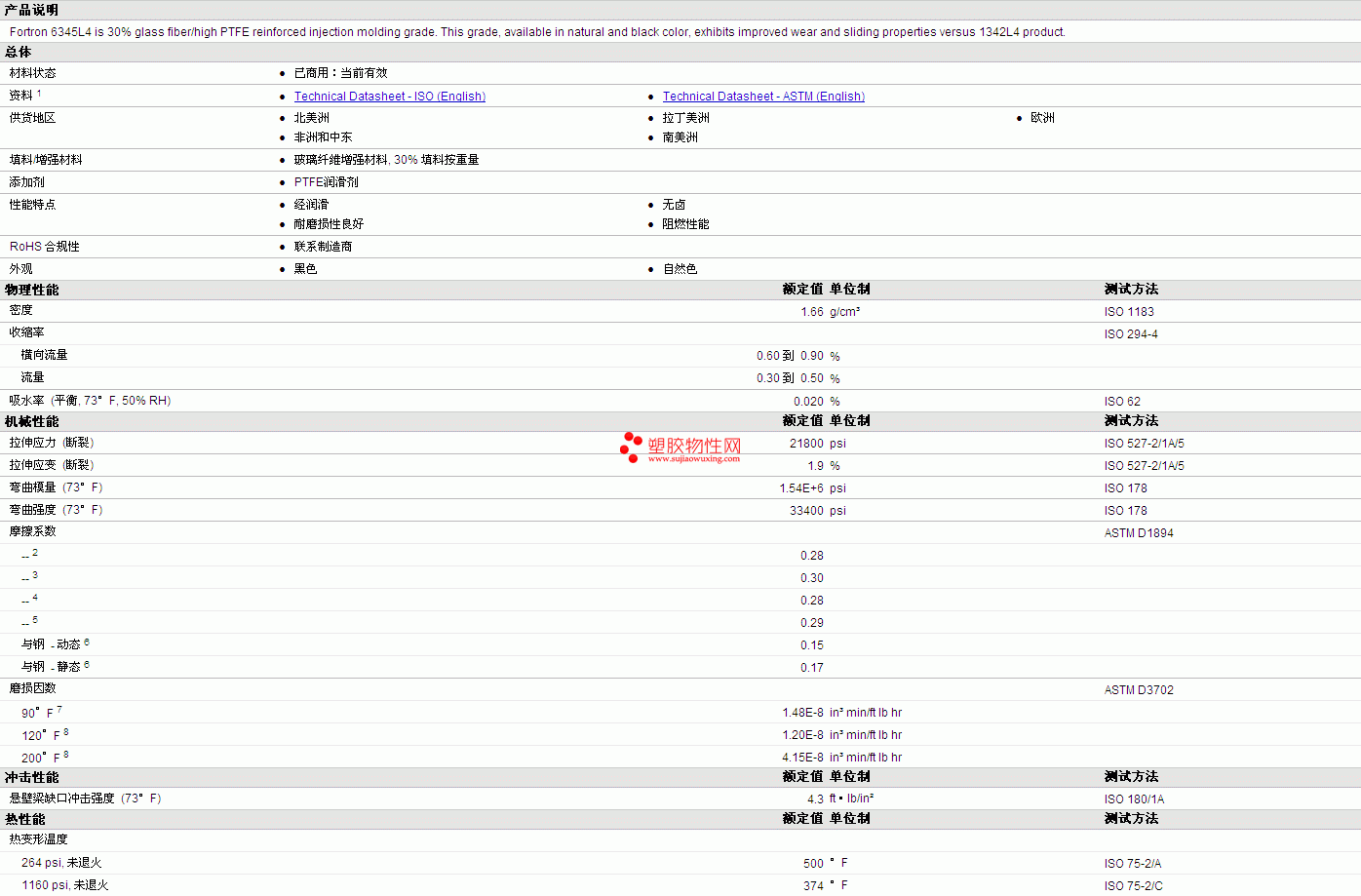Click the "非洲和中东" region entry
The height and width of the screenshot is (896, 1361).
(x=324, y=137)
